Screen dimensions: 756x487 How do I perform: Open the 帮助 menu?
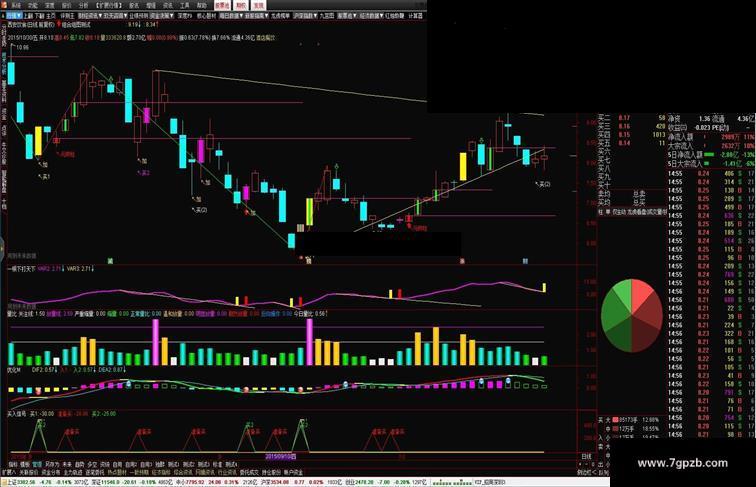[202, 5]
